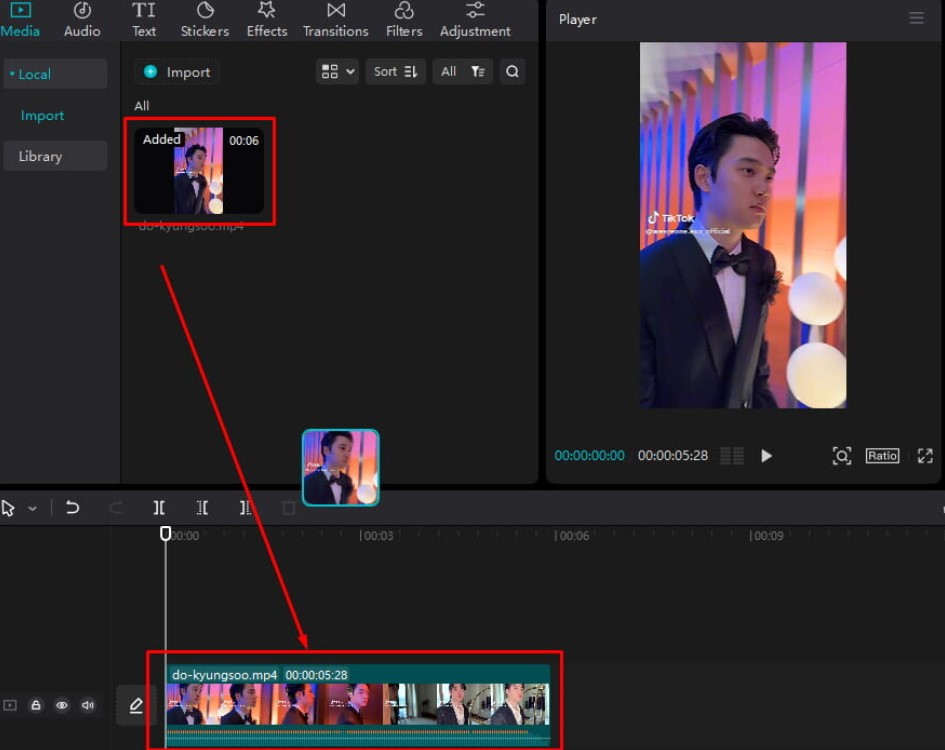Open the All media filter dropdown
The width and height of the screenshot is (945, 750).
pyautogui.click(x=462, y=71)
